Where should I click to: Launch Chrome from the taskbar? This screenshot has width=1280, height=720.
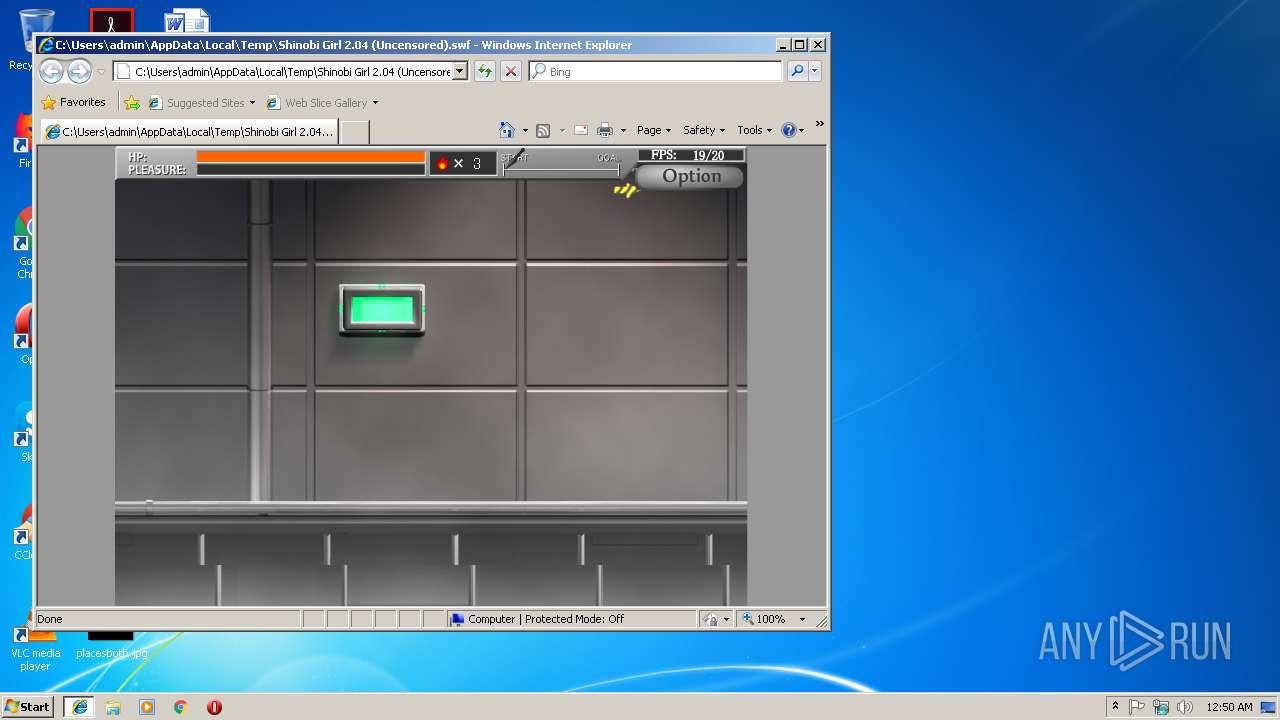pyautogui.click(x=181, y=707)
